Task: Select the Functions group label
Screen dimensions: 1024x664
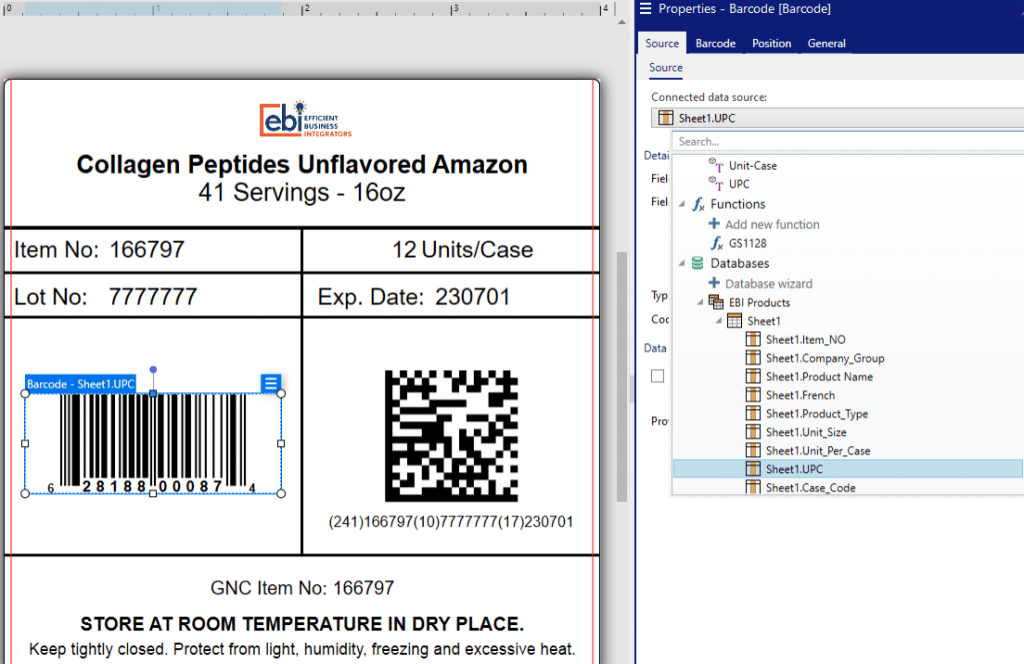Action: pyautogui.click(x=737, y=204)
